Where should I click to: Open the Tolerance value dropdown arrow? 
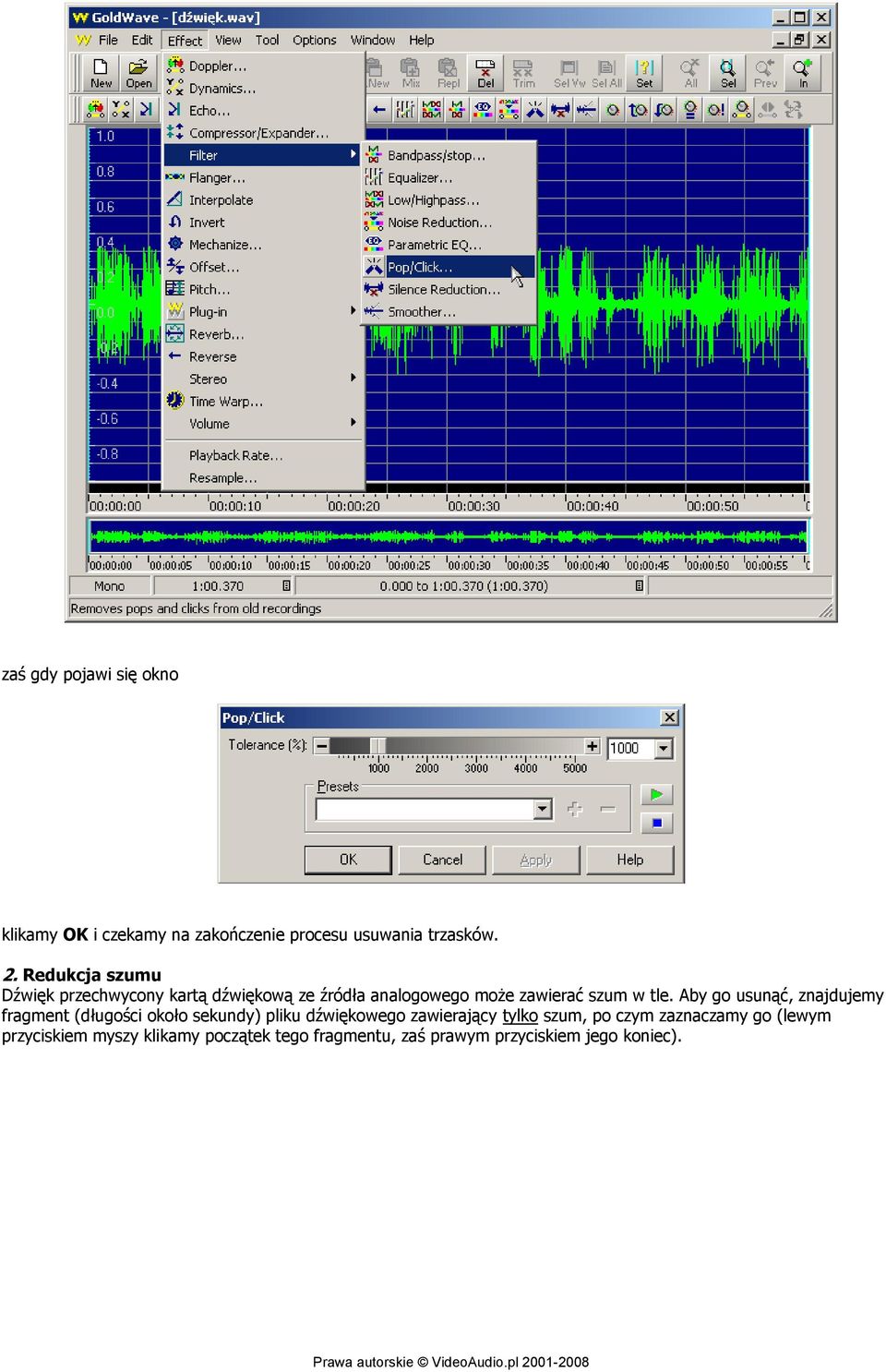664,748
